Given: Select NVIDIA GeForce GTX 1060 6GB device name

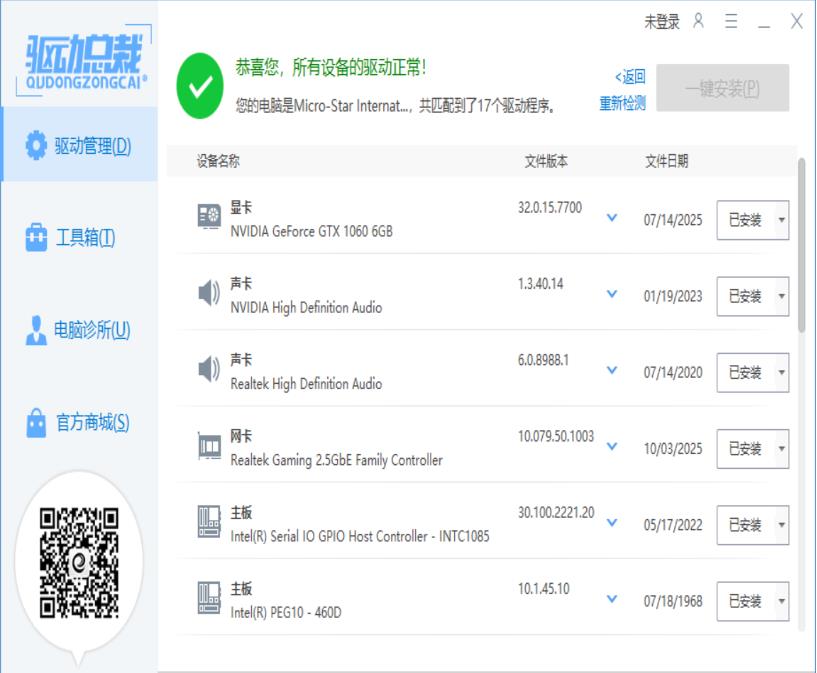Looking at the screenshot, I should 312,231.
